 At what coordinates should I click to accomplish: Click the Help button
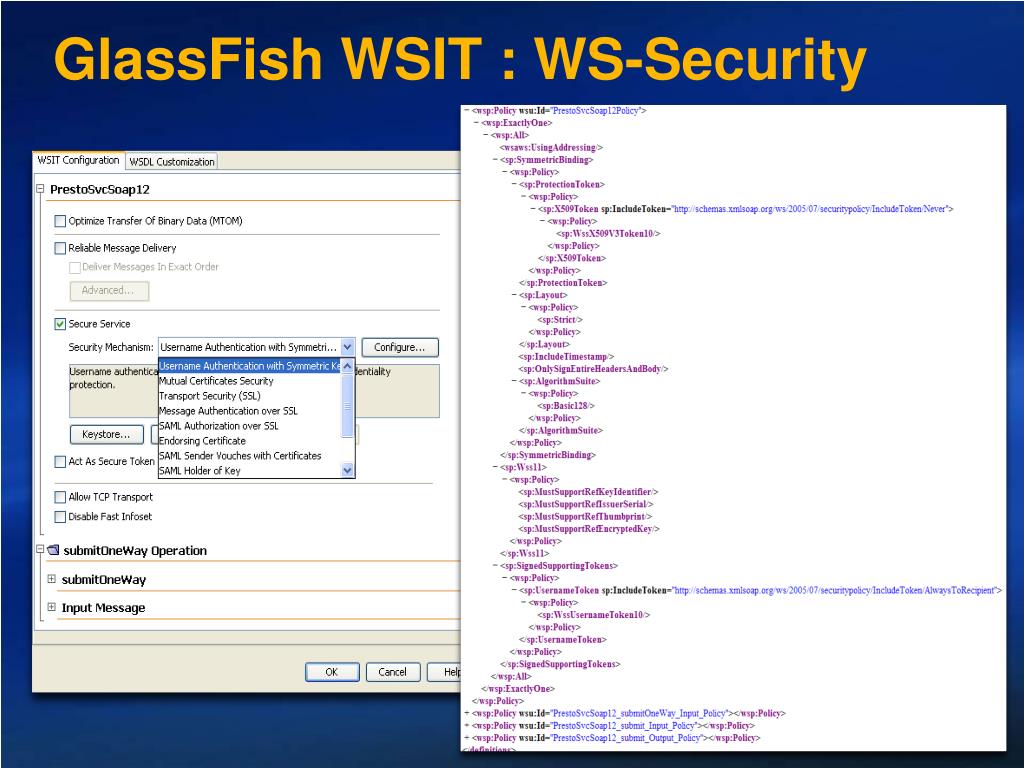tap(445, 672)
